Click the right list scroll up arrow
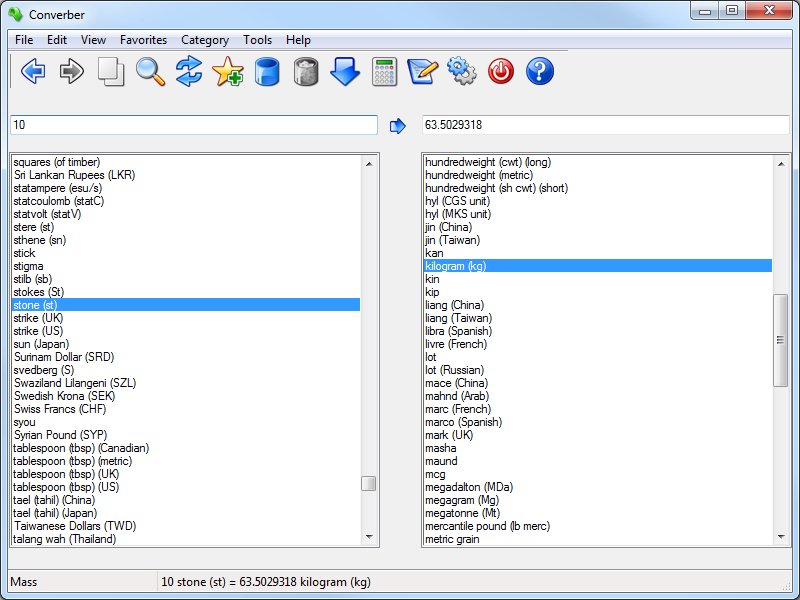800x600 pixels. tap(781, 163)
